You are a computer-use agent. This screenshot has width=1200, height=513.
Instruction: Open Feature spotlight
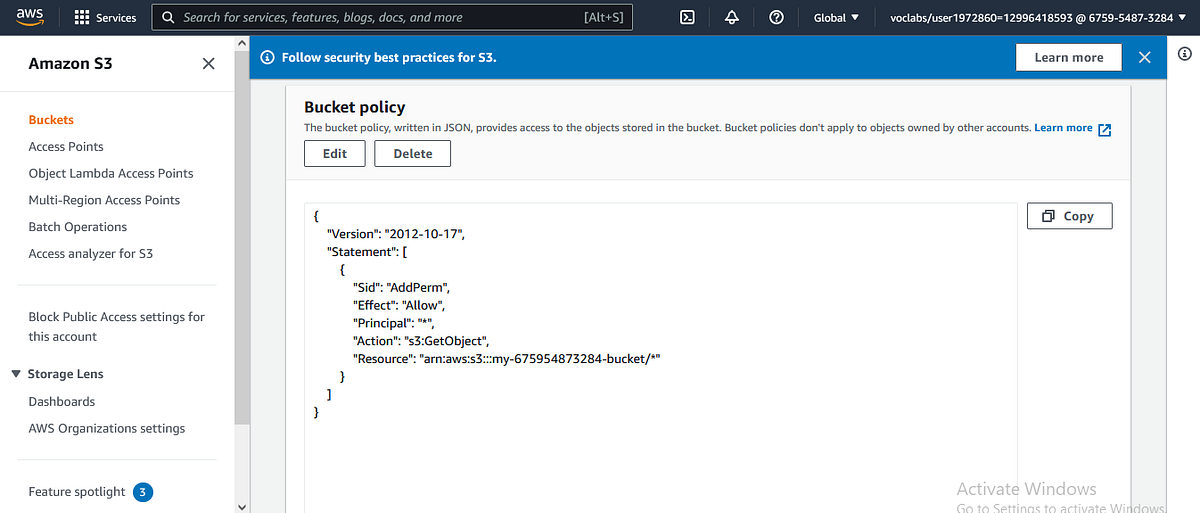click(x=77, y=492)
